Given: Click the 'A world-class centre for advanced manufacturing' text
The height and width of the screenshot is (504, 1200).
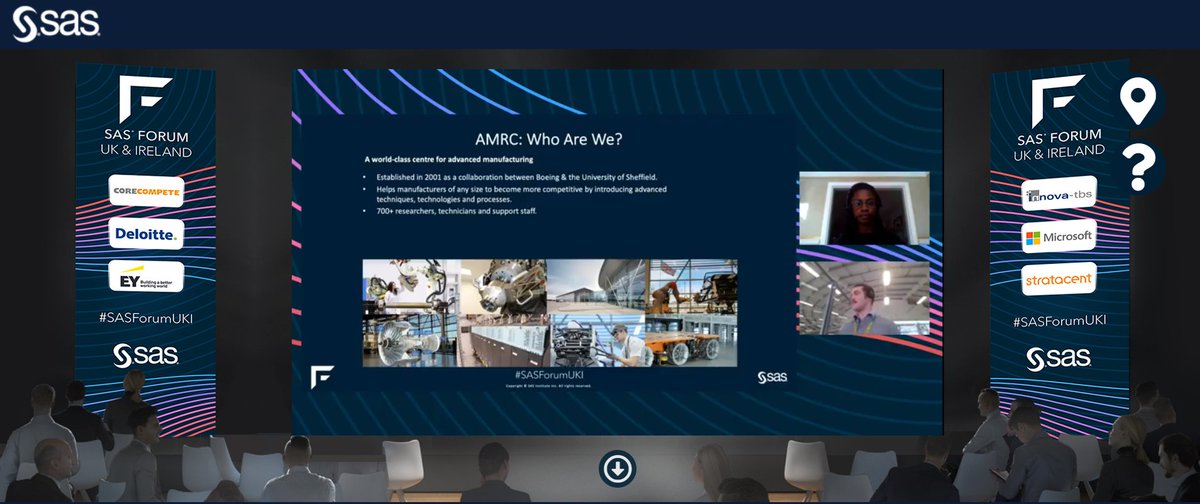Looking at the screenshot, I should point(448,160).
